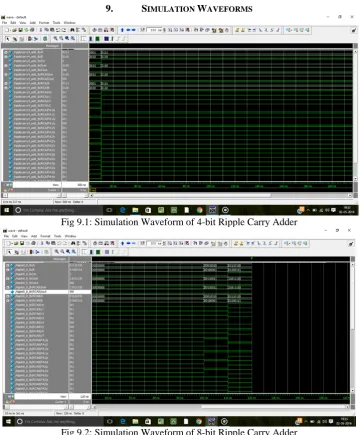The height and width of the screenshot is (435, 361).
Task: Open Edge from taskbar under 4-bit adder window
Action: pyautogui.click(x=122, y=210)
